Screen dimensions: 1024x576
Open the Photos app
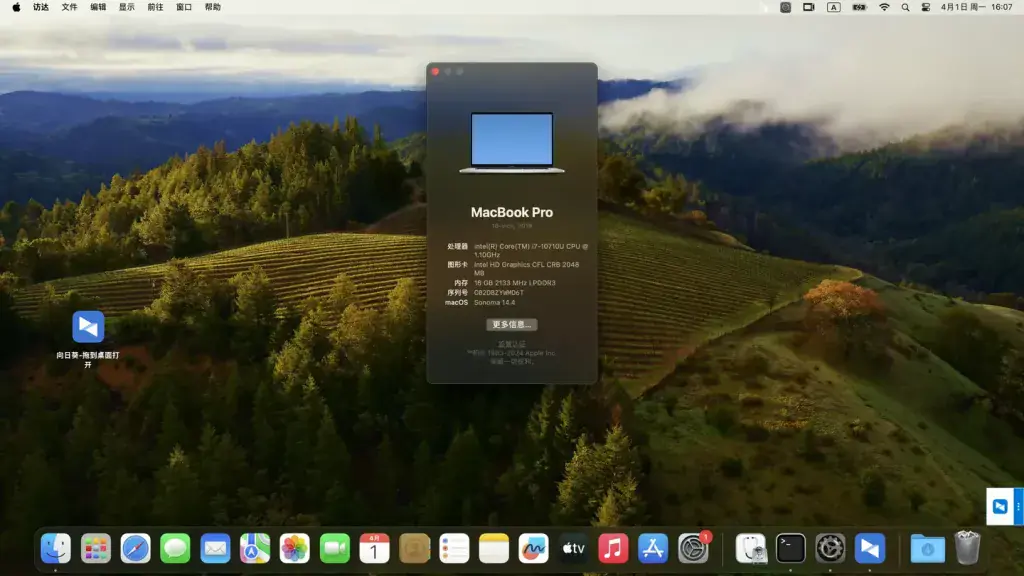pyautogui.click(x=295, y=548)
